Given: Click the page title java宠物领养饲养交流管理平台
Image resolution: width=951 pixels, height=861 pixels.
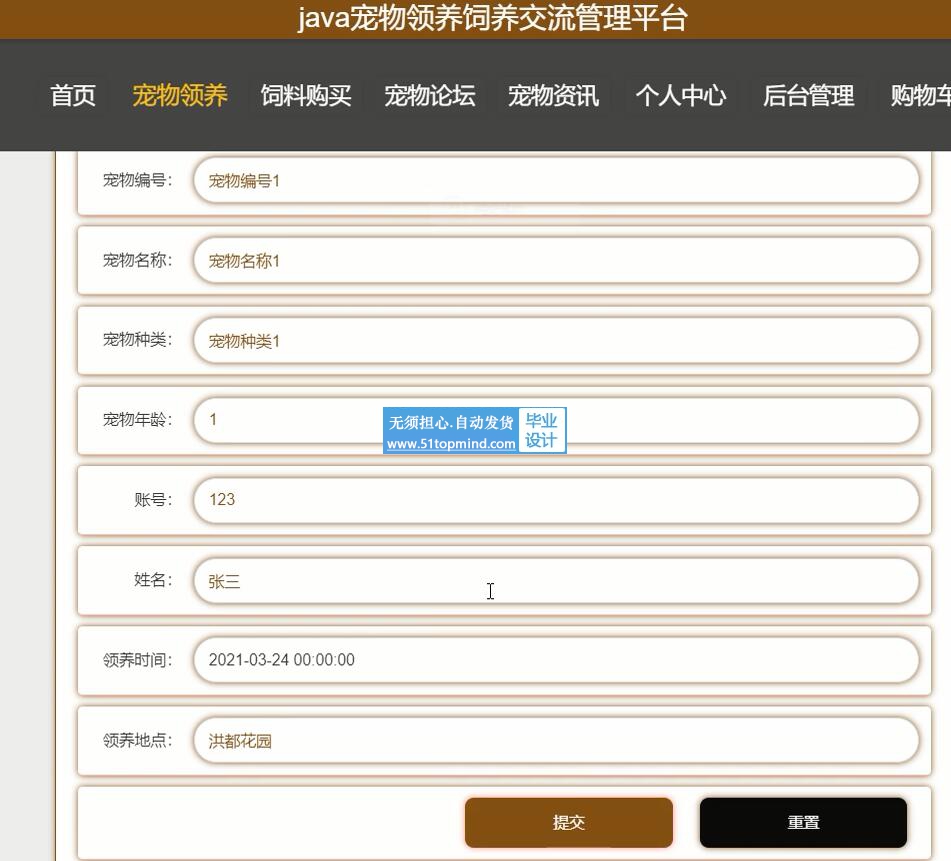Looking at the screenshot, I should [x=492, y=18].
